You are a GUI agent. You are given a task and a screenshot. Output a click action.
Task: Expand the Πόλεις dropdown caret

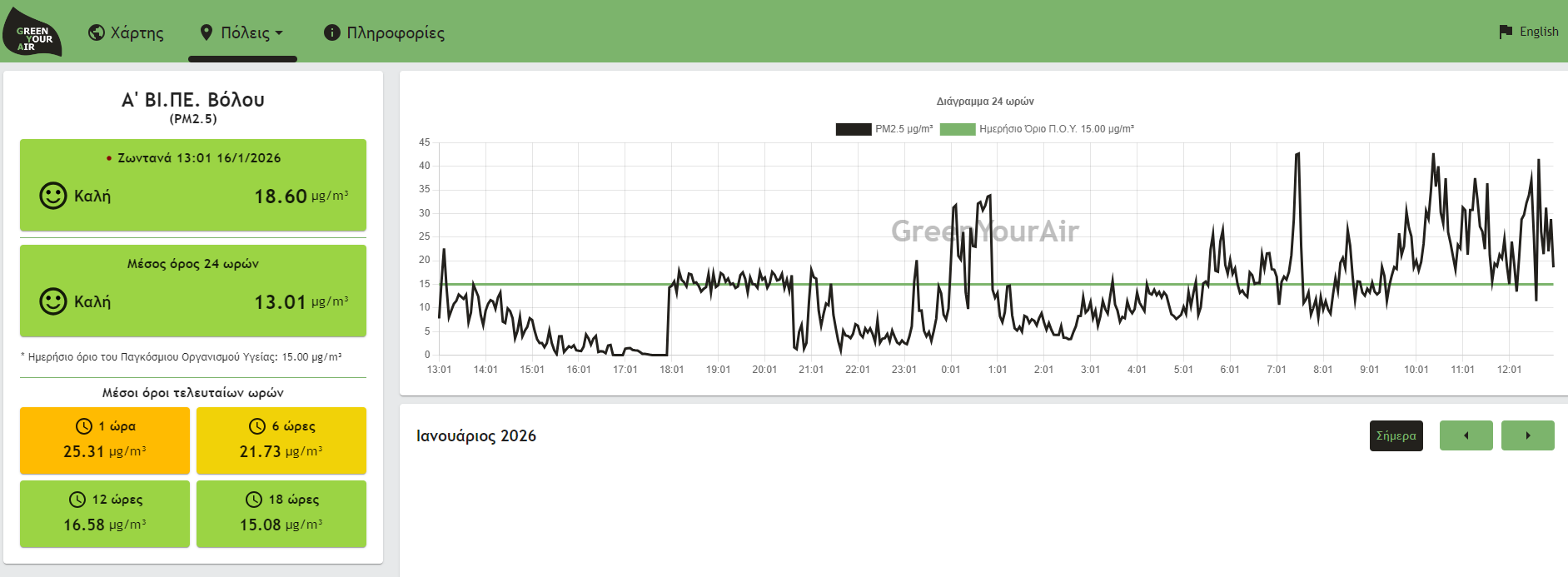279,33
